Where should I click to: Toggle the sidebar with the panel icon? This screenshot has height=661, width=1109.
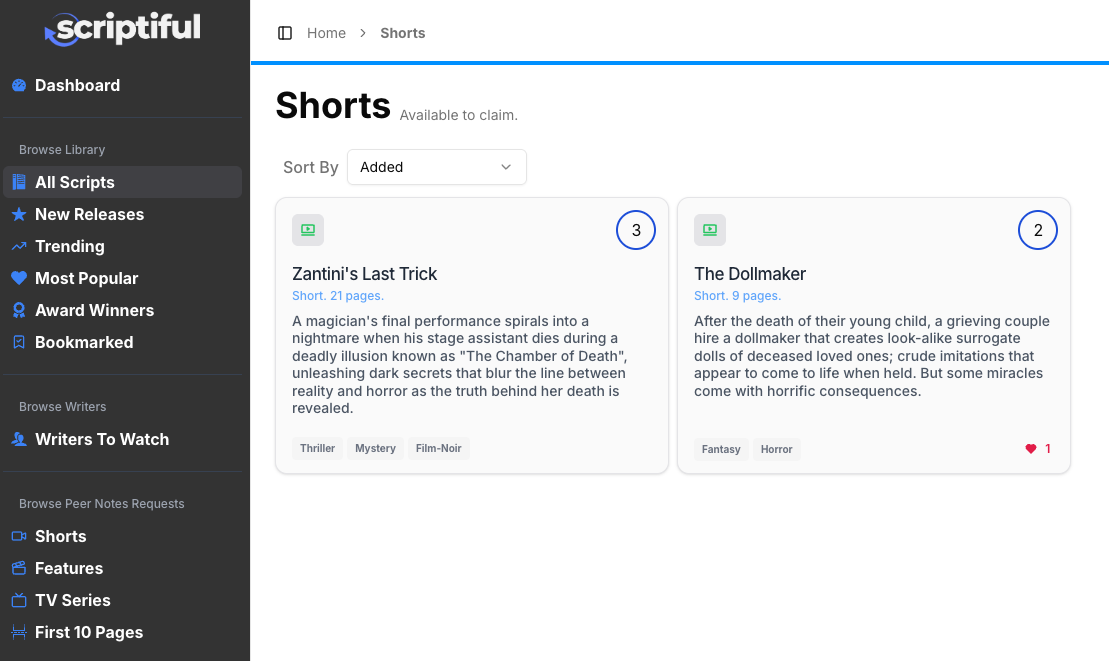point(284,32)
